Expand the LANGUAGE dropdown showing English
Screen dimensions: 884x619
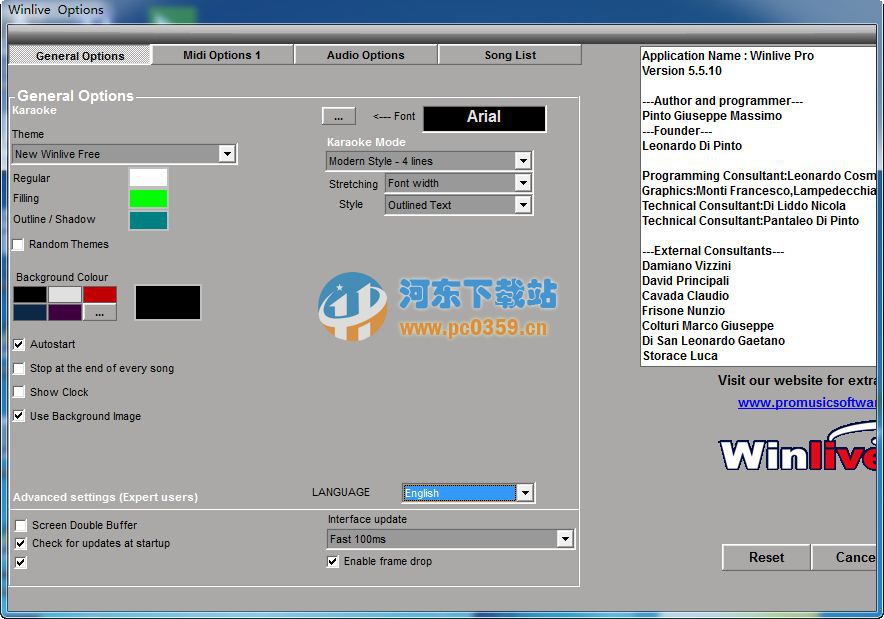point(468,493)
